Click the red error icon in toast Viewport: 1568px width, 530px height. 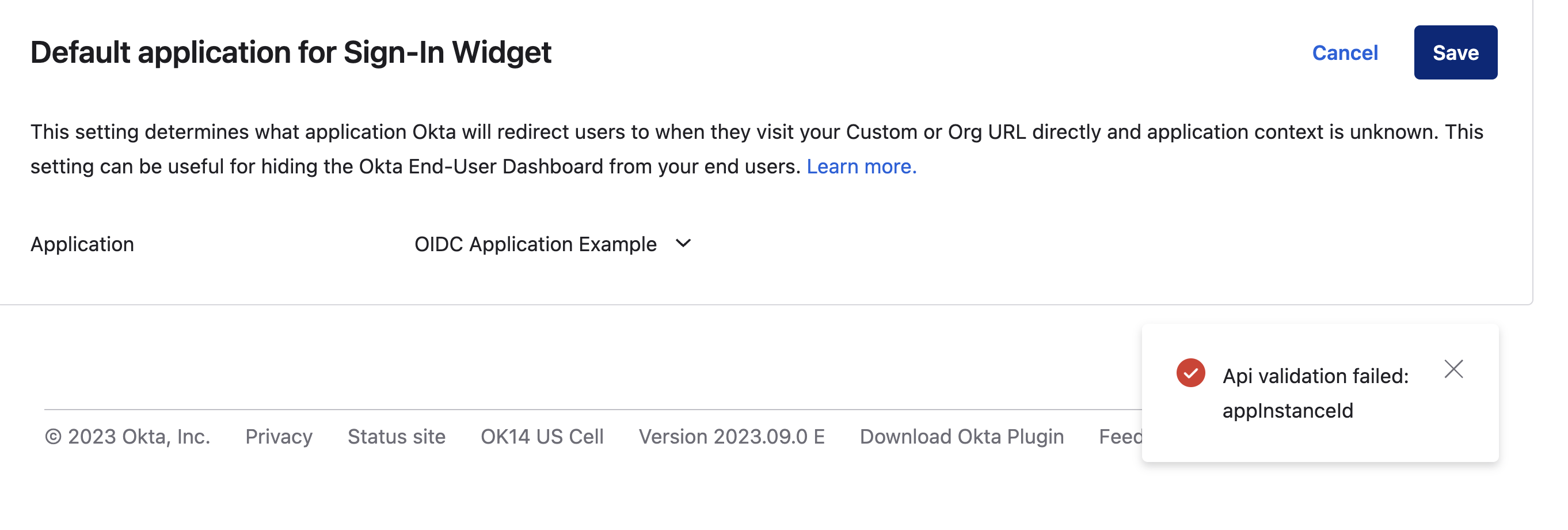pos(1190,372)
